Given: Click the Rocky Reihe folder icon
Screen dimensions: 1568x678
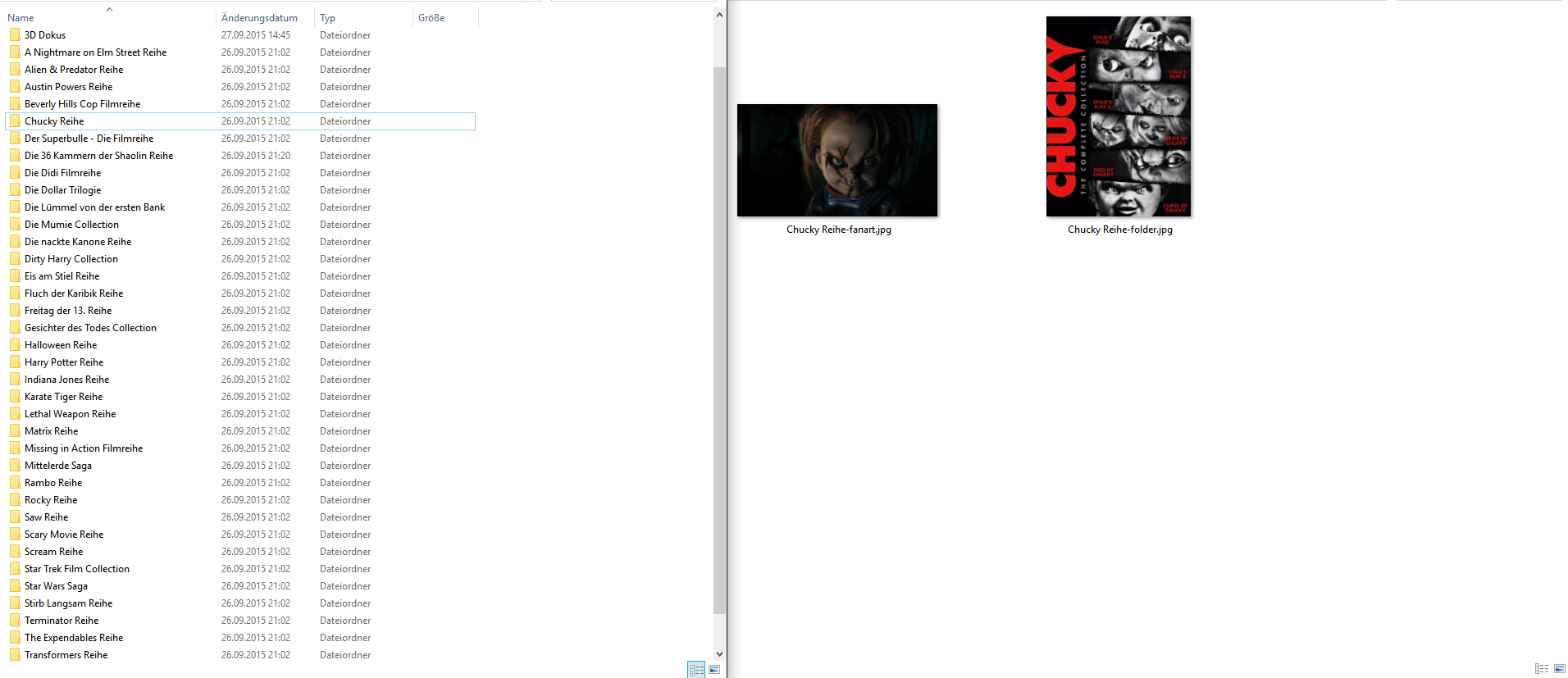Looking at the screenshot, I should coord(15,500).
